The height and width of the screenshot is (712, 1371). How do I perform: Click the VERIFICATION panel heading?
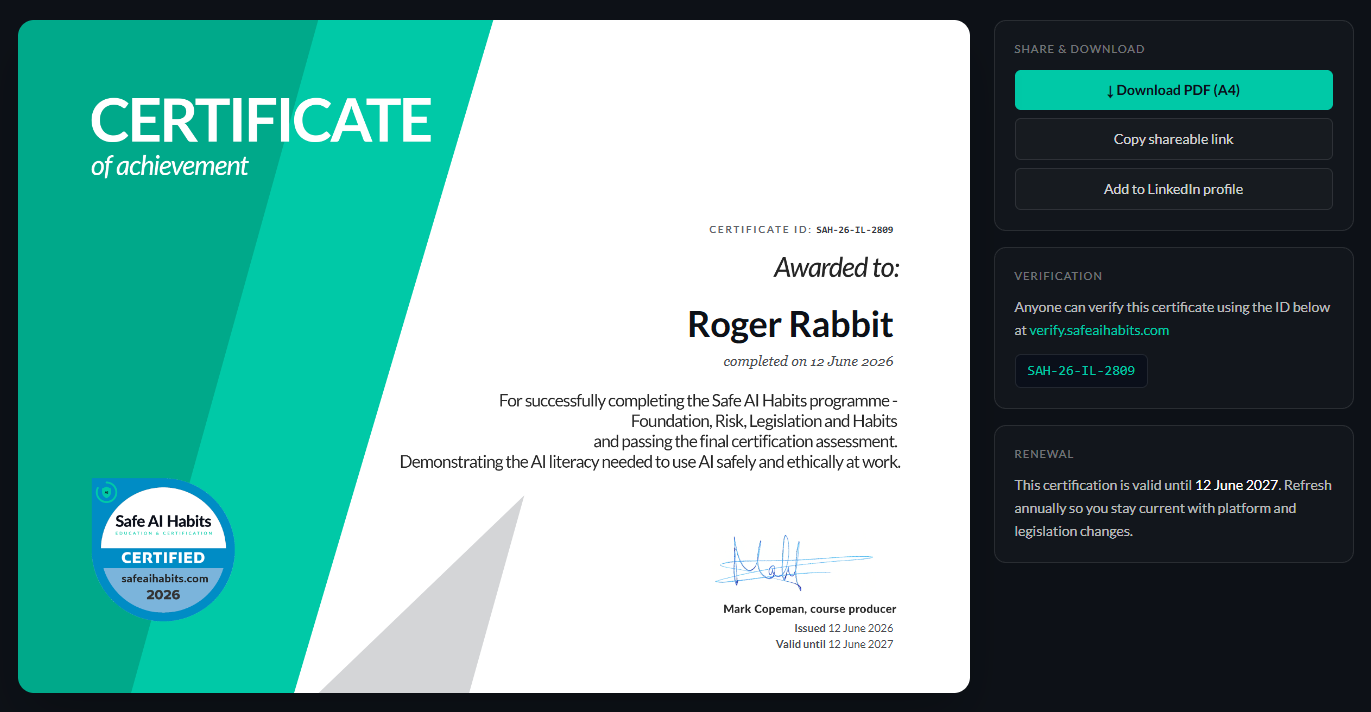(x=1058, y=276)
